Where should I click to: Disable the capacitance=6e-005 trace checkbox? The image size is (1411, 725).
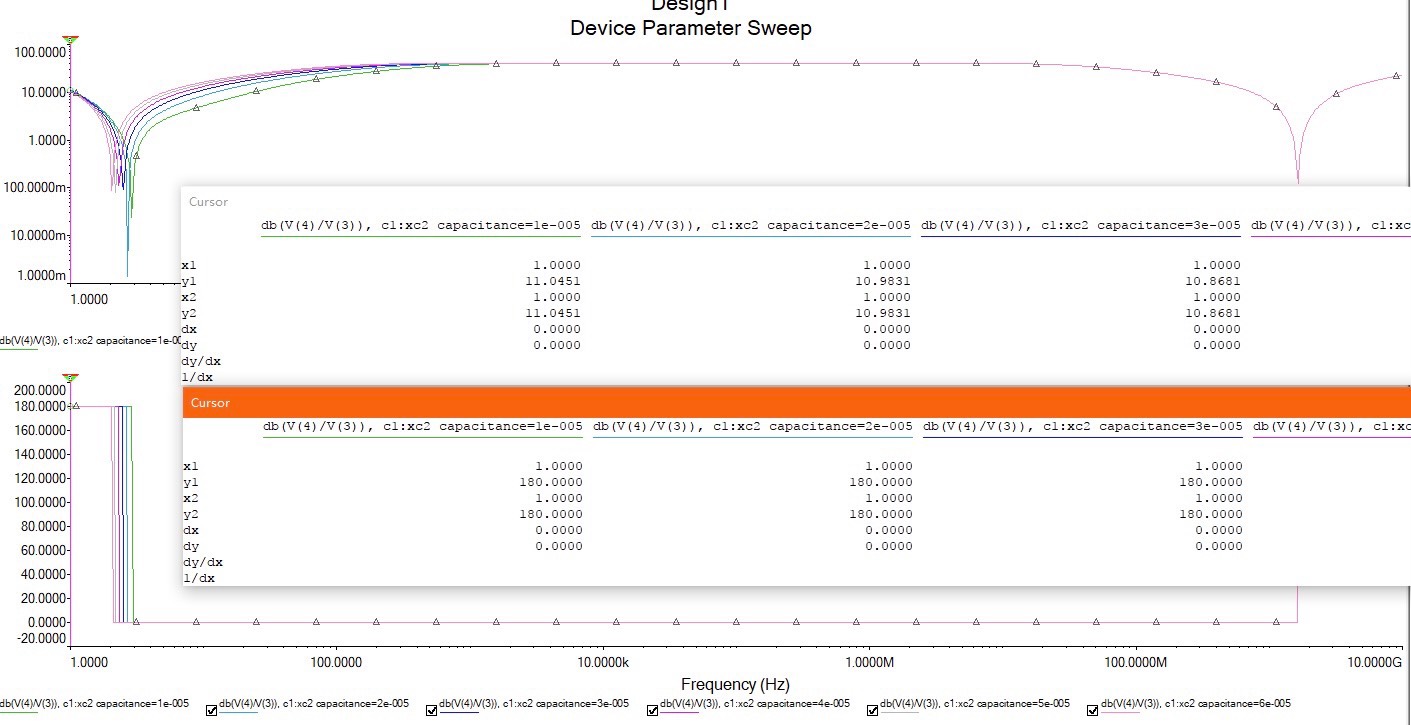pyautogui.click(x=1093, y=711)
